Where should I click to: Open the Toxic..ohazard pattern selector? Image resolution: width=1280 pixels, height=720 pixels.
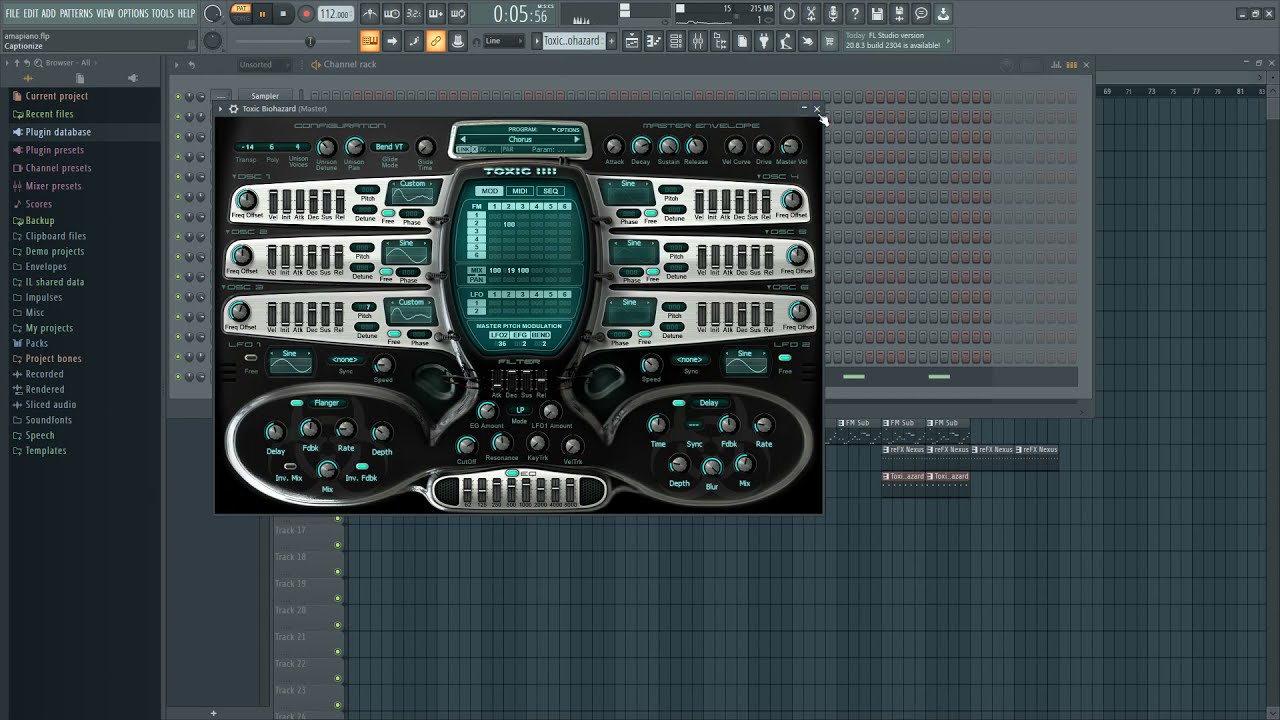(x=572, y=41)
